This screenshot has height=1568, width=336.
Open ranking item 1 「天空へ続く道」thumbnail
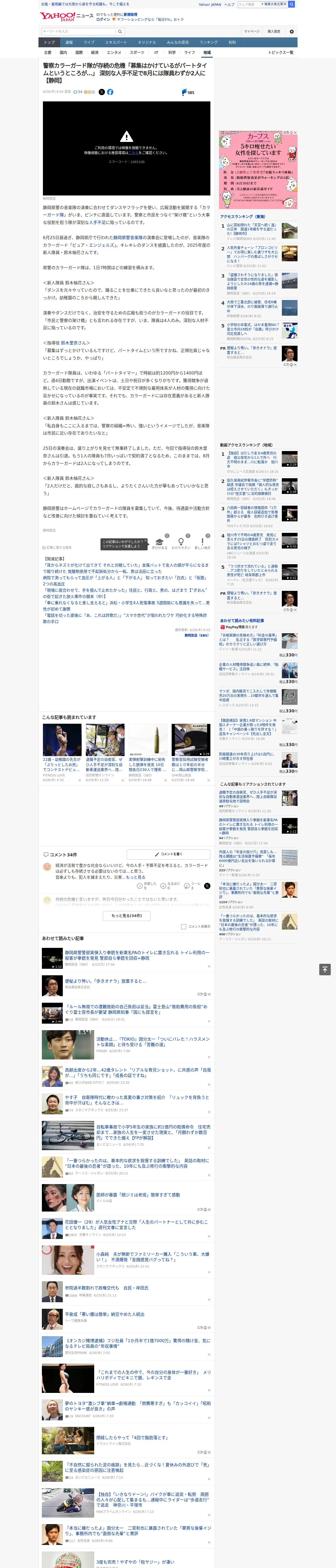click(x=289, y=231)
